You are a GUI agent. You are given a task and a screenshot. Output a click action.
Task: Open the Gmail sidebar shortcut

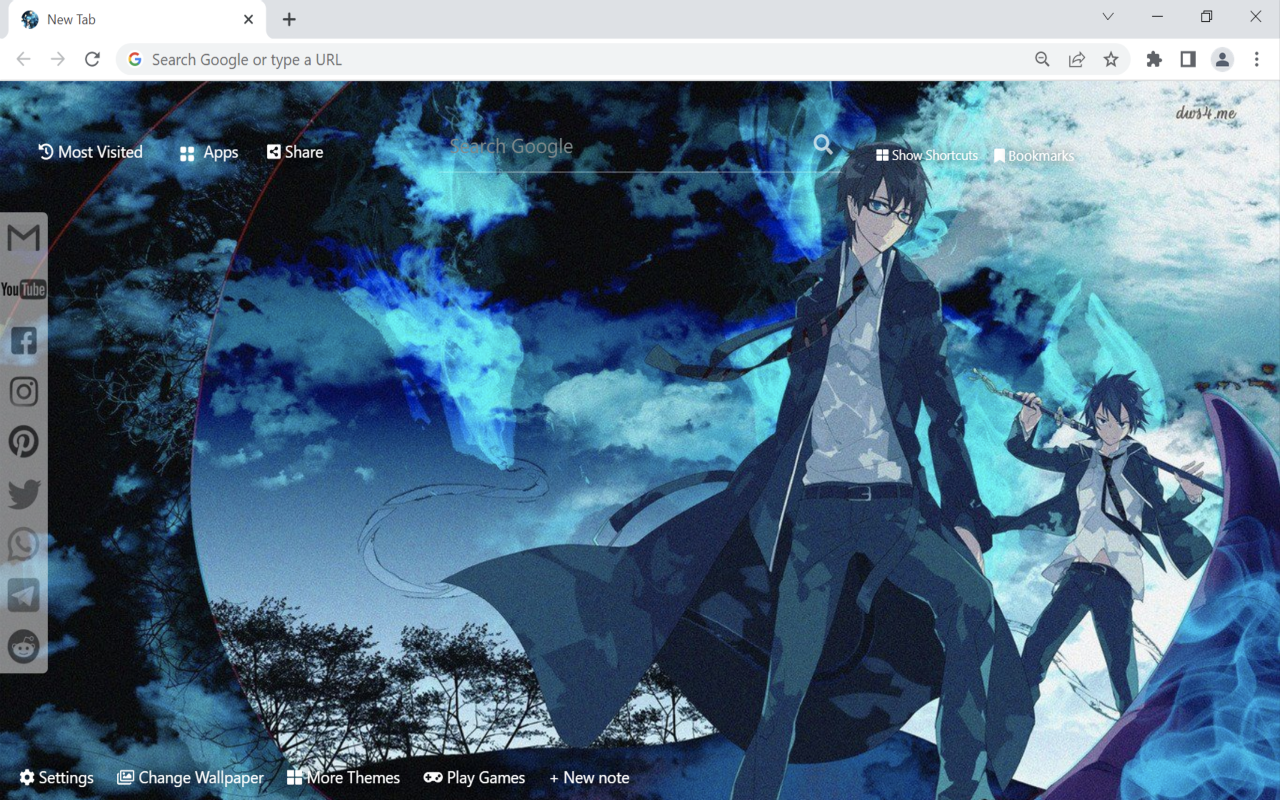tap(23, 238)
